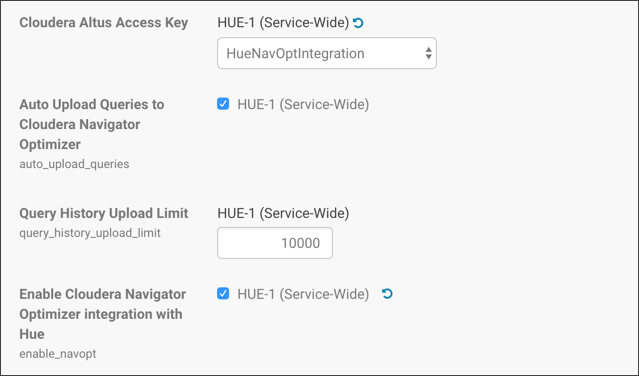This screenshot has width=639, height=376.
Task: Click the Auto Upload Queries setting title
Action: tap(92, 124)
